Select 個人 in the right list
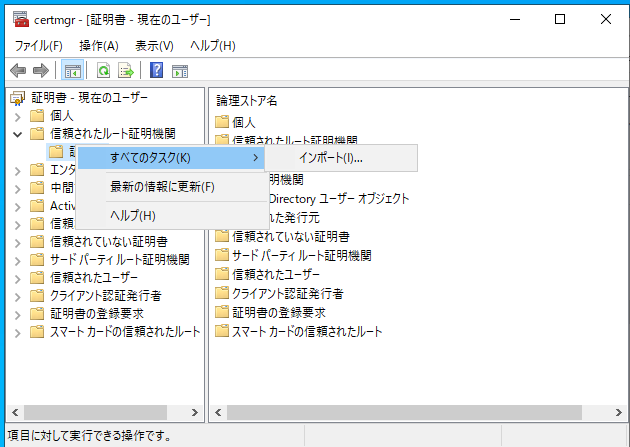Viewport: 630px width, 447px height. (x=243, y=122)
